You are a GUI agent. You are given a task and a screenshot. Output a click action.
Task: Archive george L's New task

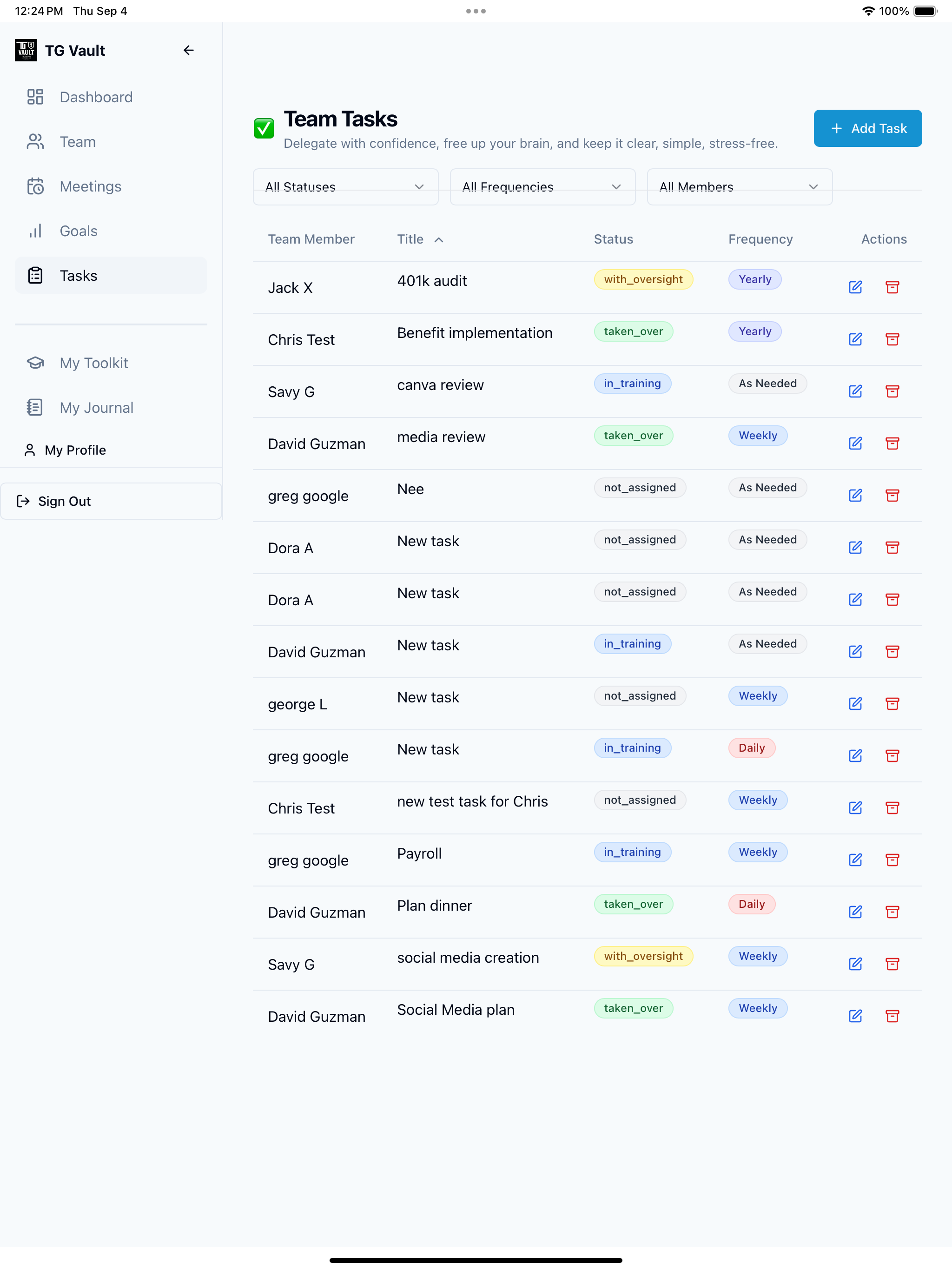click(x=892, y=704)
